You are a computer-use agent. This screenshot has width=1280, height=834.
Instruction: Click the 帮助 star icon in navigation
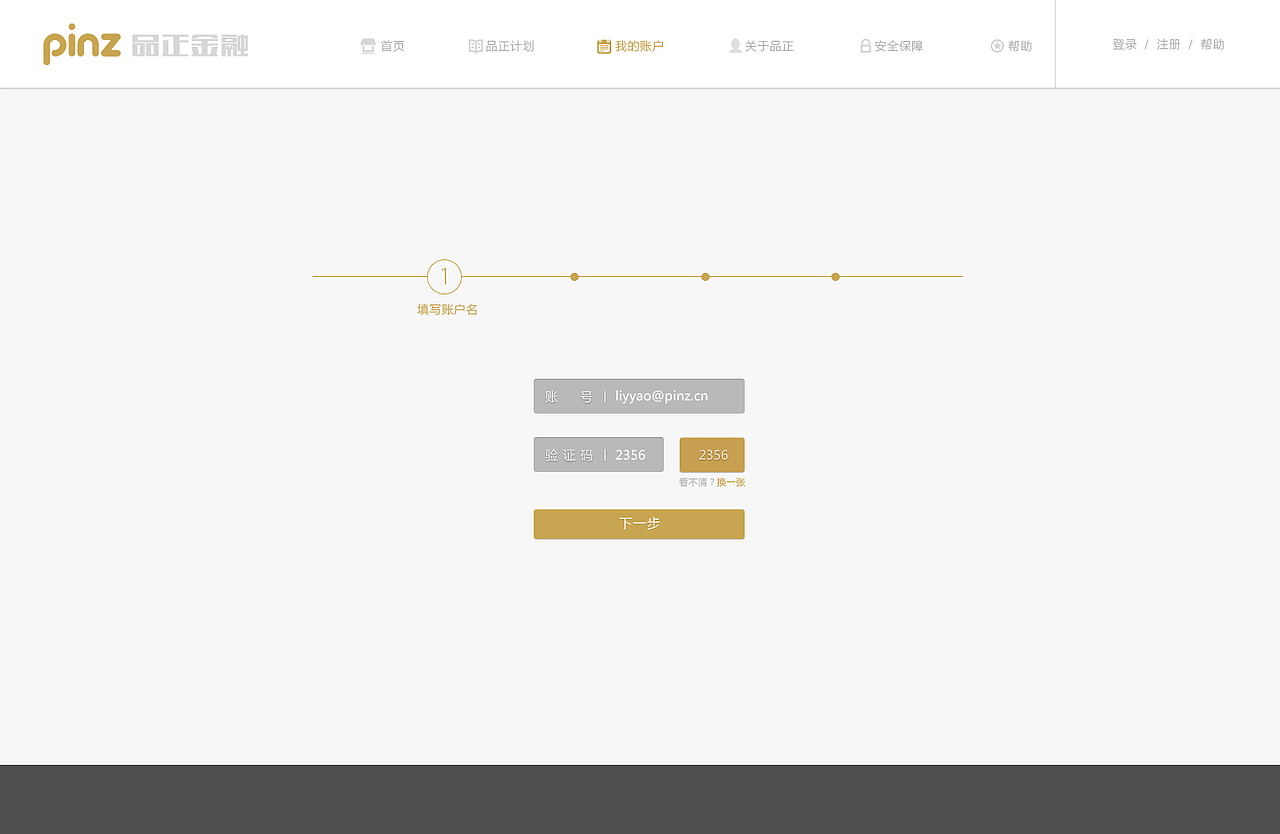coord(997,46)
